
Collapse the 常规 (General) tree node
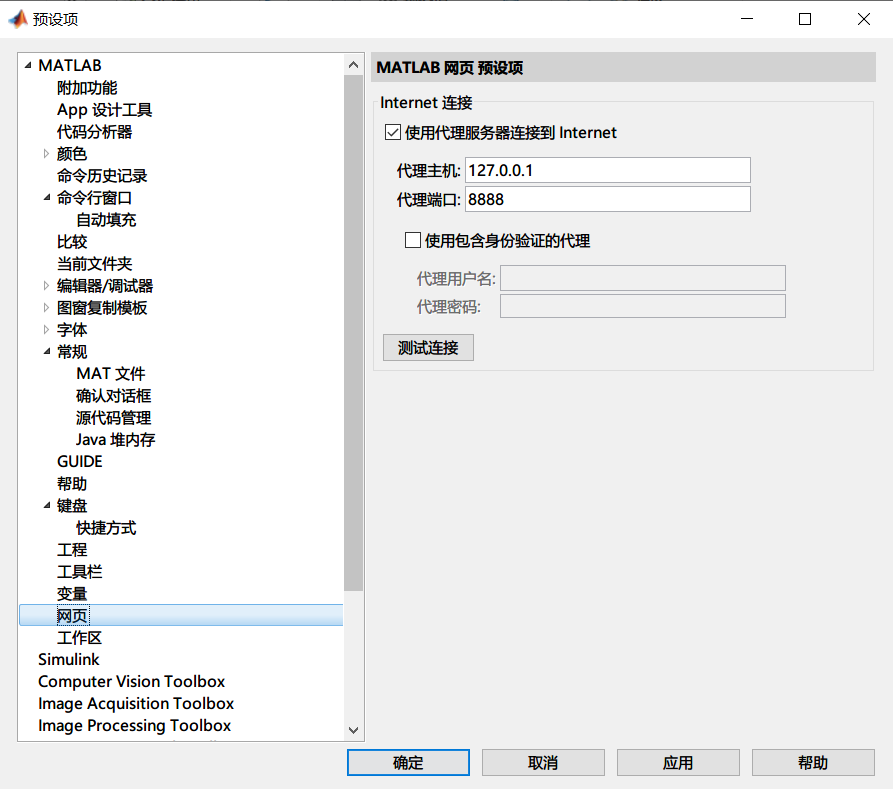click(46, 351)
